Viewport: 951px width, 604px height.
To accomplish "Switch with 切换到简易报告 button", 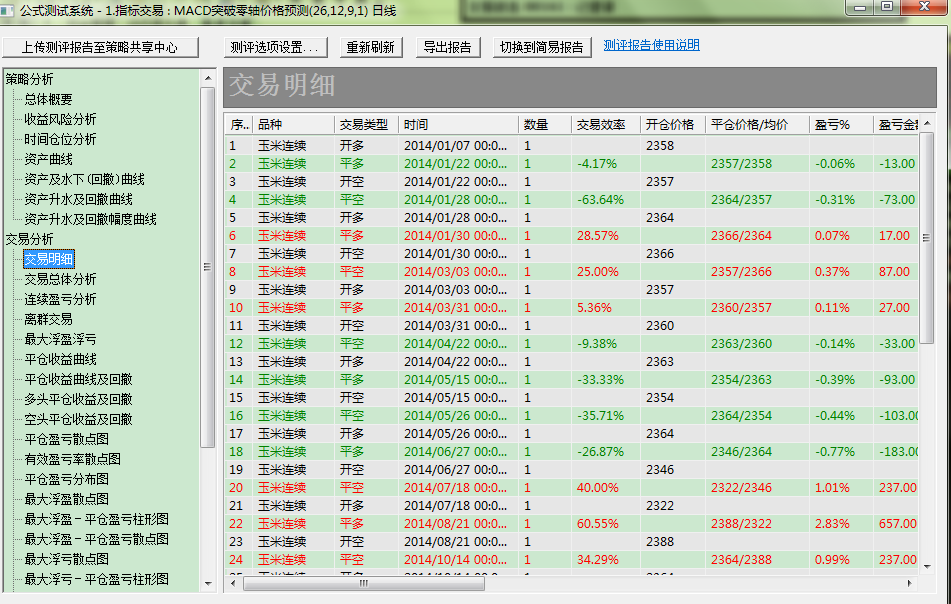I will [542, 47].
